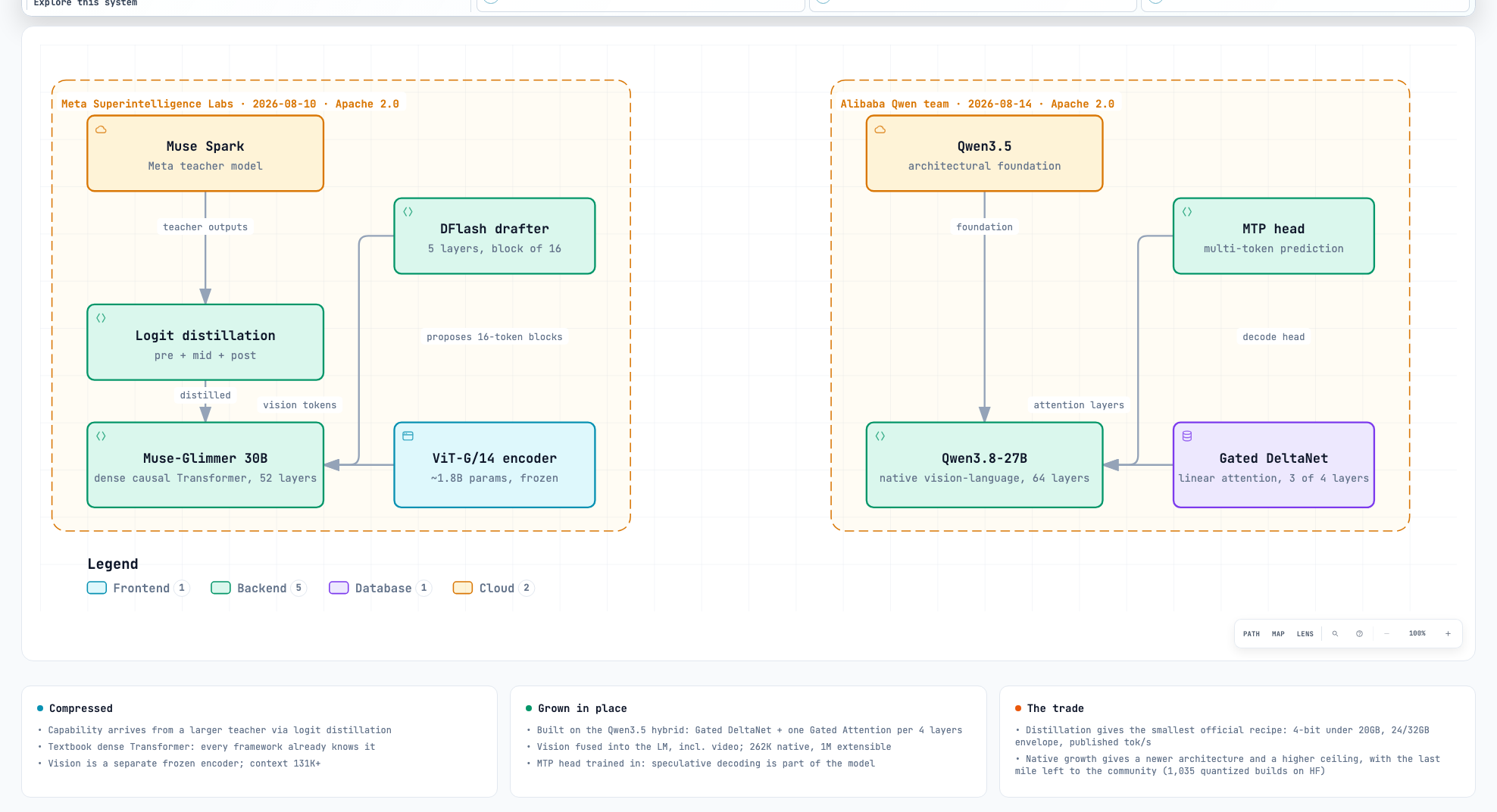Select the MTP head node
The width and height of the screenshot is (1497, 812).
pos(1274,236)
